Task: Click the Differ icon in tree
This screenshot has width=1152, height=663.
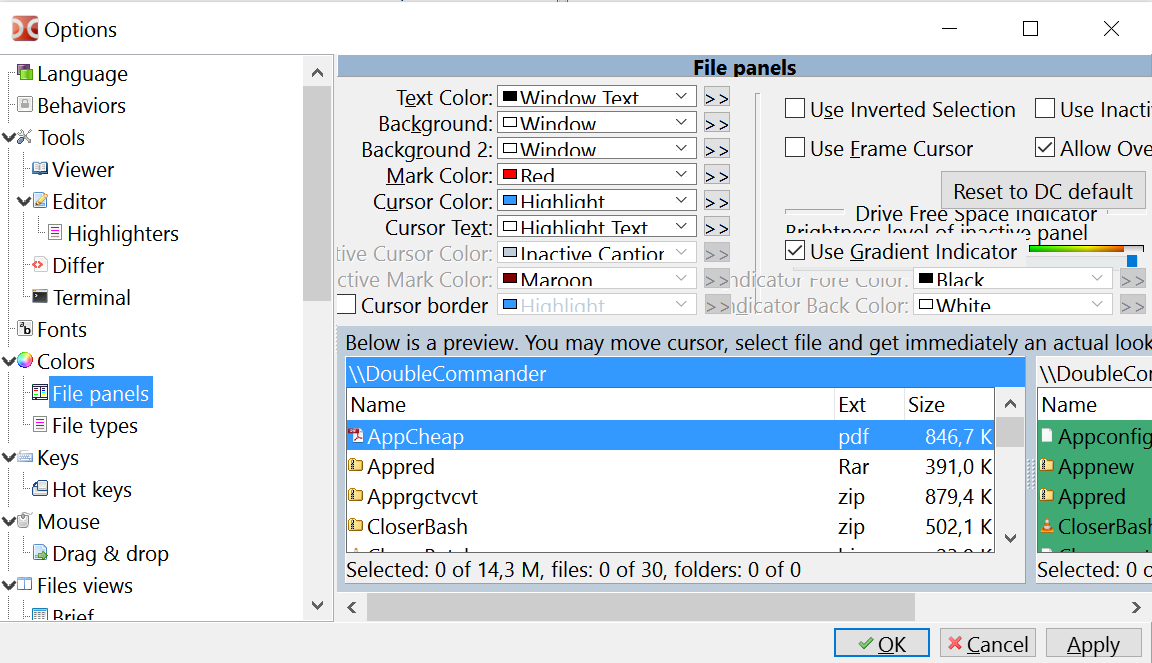Action: pos(40,266)
